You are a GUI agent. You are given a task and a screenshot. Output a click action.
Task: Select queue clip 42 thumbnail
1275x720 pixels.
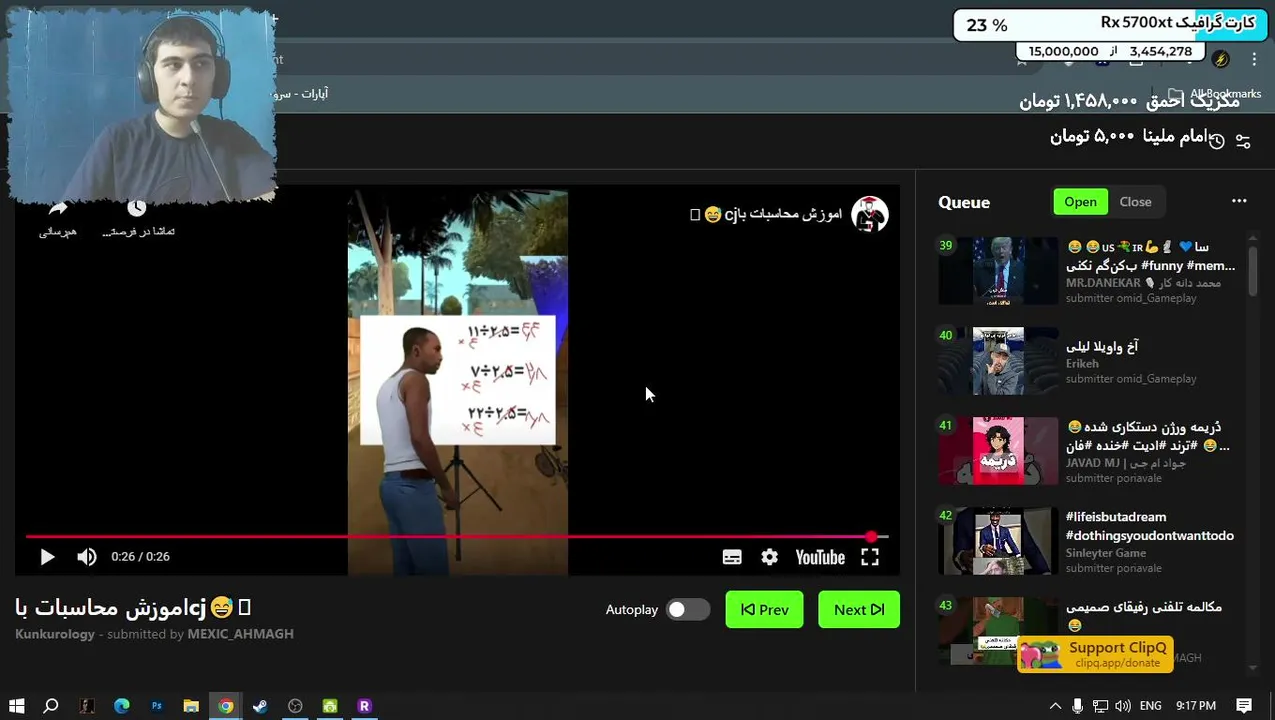click(x=998, y=540)
